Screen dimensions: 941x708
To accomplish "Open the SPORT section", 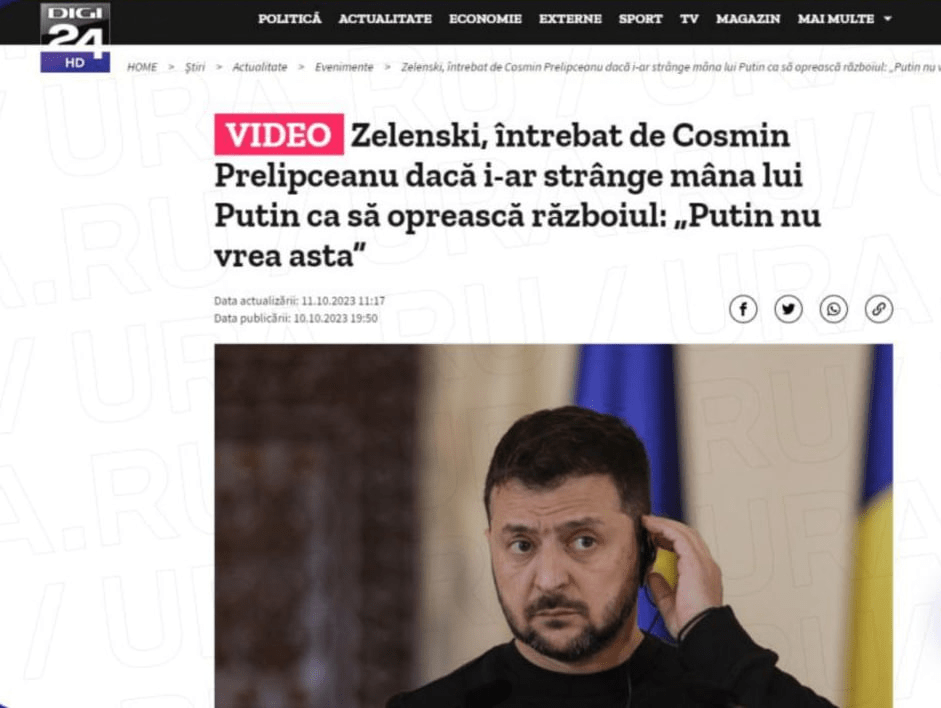I will click(640, 19).
